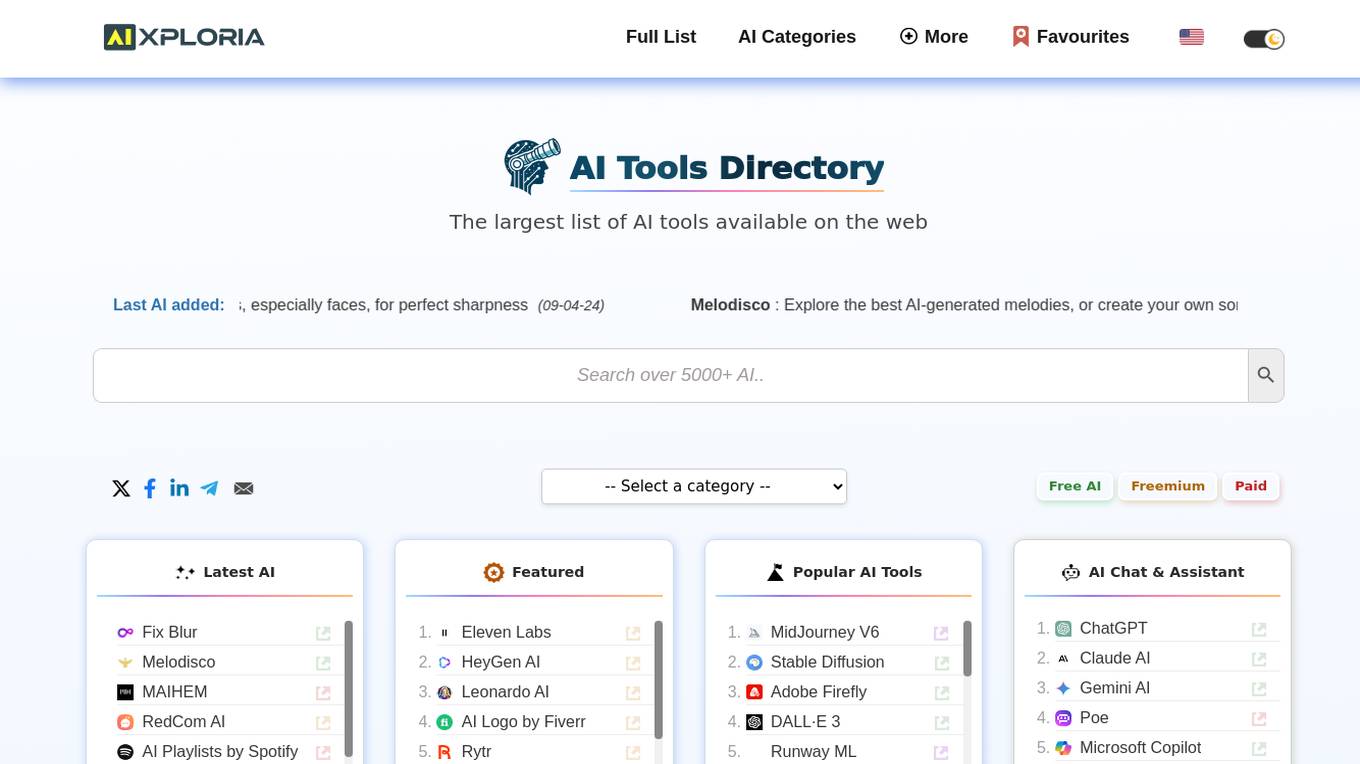Open AI Playlists by Spotify entry
The width and height of the screenshot is (1360, 764).
[x=220, y=751]
